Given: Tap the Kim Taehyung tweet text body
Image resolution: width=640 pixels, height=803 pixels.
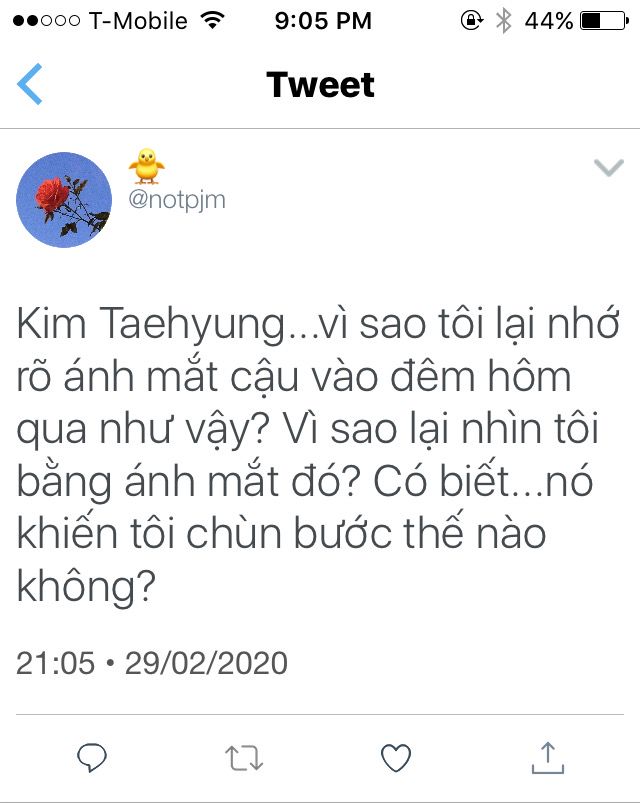Looking at the screenshot, I should 317,455.
